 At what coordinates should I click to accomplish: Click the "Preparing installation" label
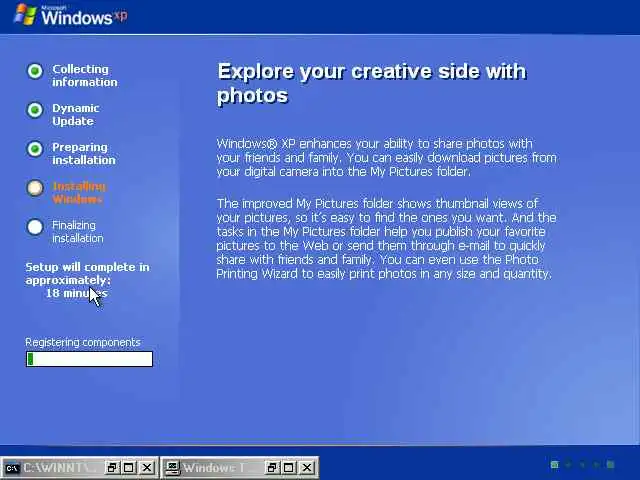84,153
